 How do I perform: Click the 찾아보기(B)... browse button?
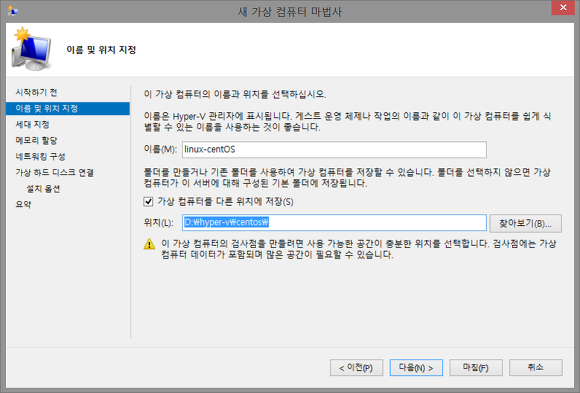[525, 224]
